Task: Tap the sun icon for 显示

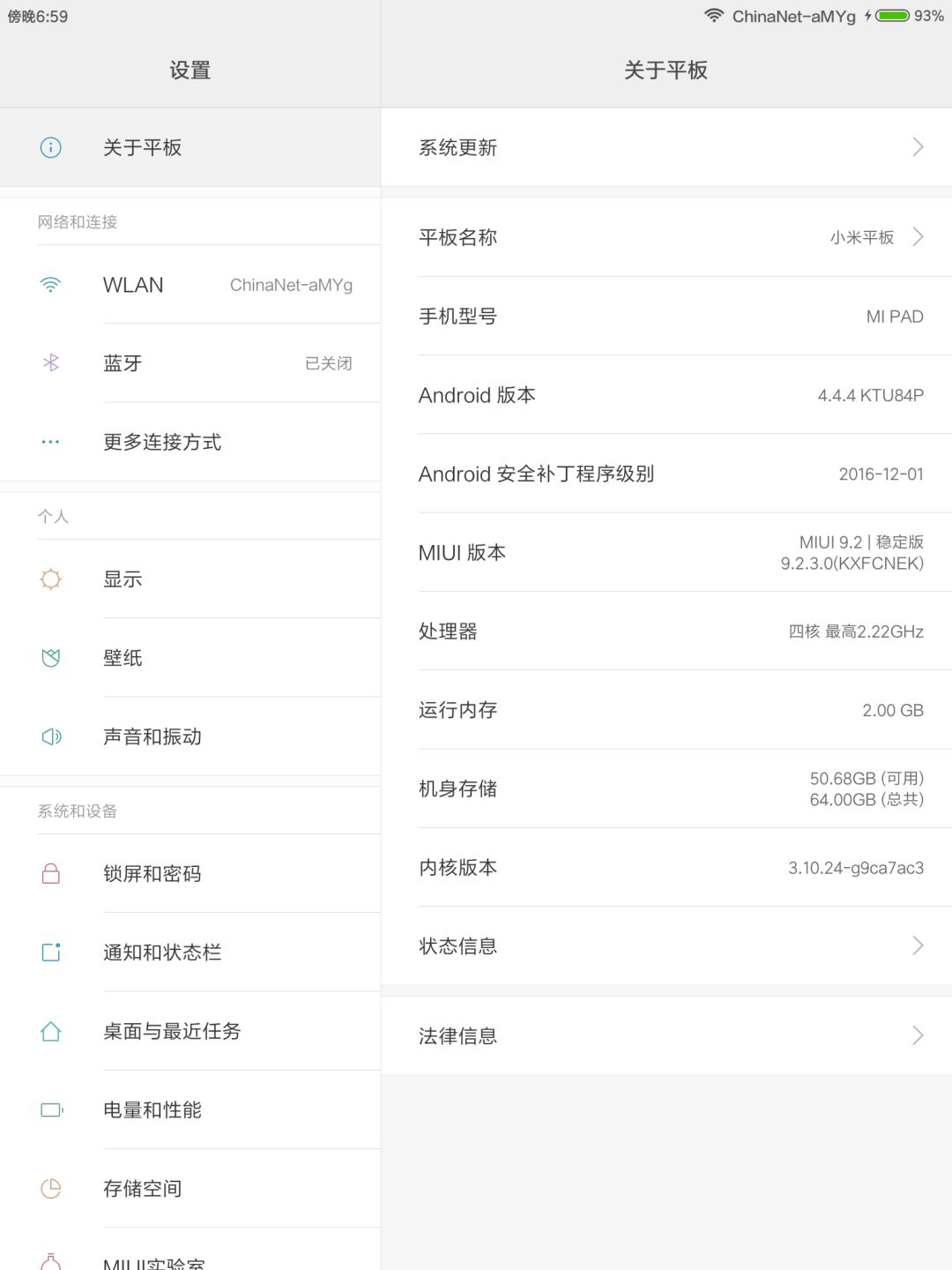Action: [51, 579]
